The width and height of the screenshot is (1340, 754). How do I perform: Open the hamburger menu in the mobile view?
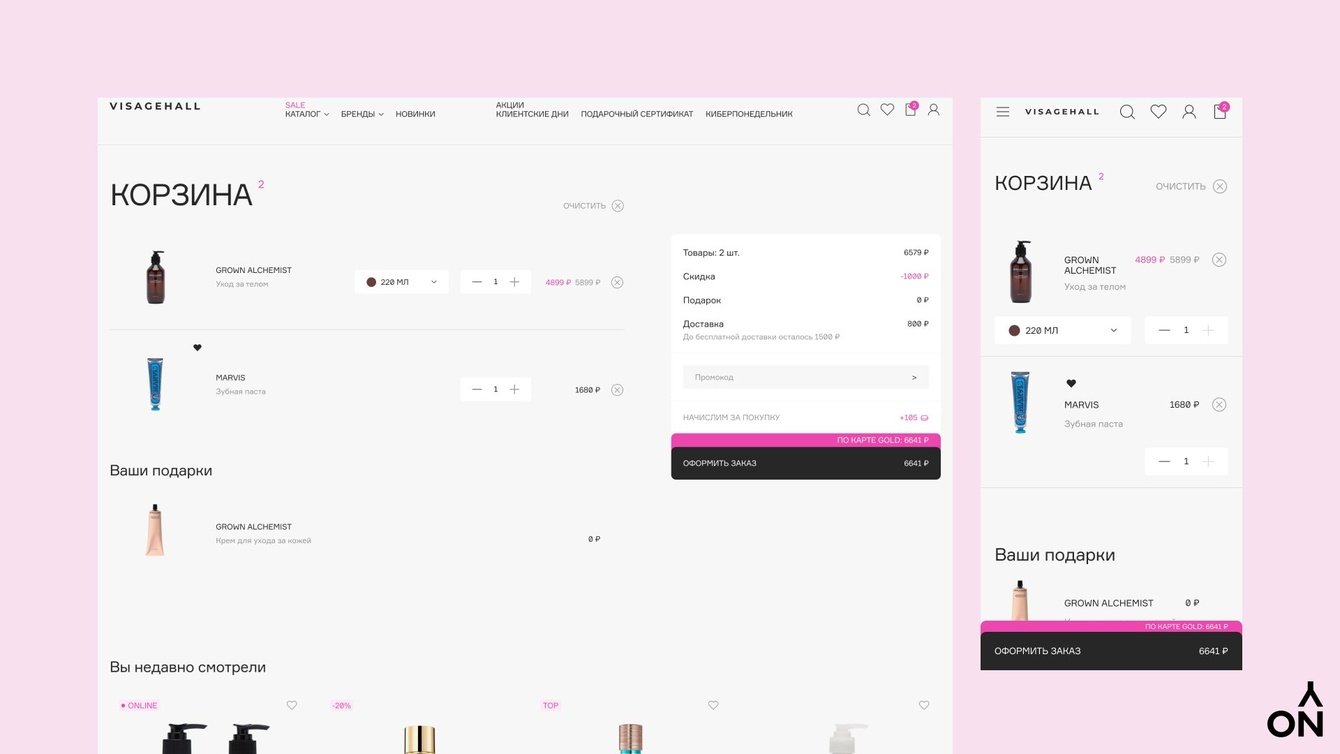pos(1003,112)
